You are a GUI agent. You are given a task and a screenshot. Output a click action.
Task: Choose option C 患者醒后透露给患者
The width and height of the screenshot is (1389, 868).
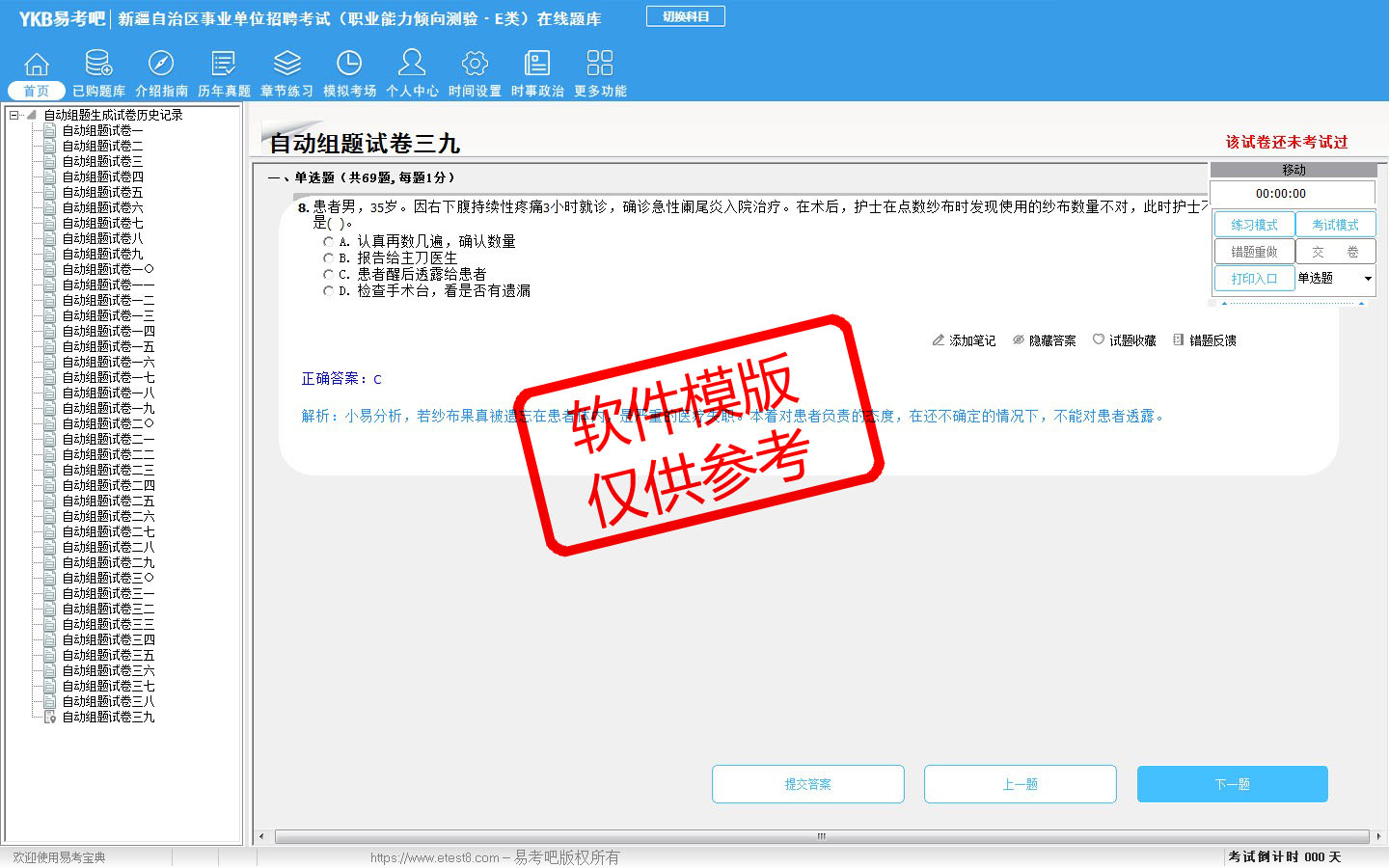(328, 275)
